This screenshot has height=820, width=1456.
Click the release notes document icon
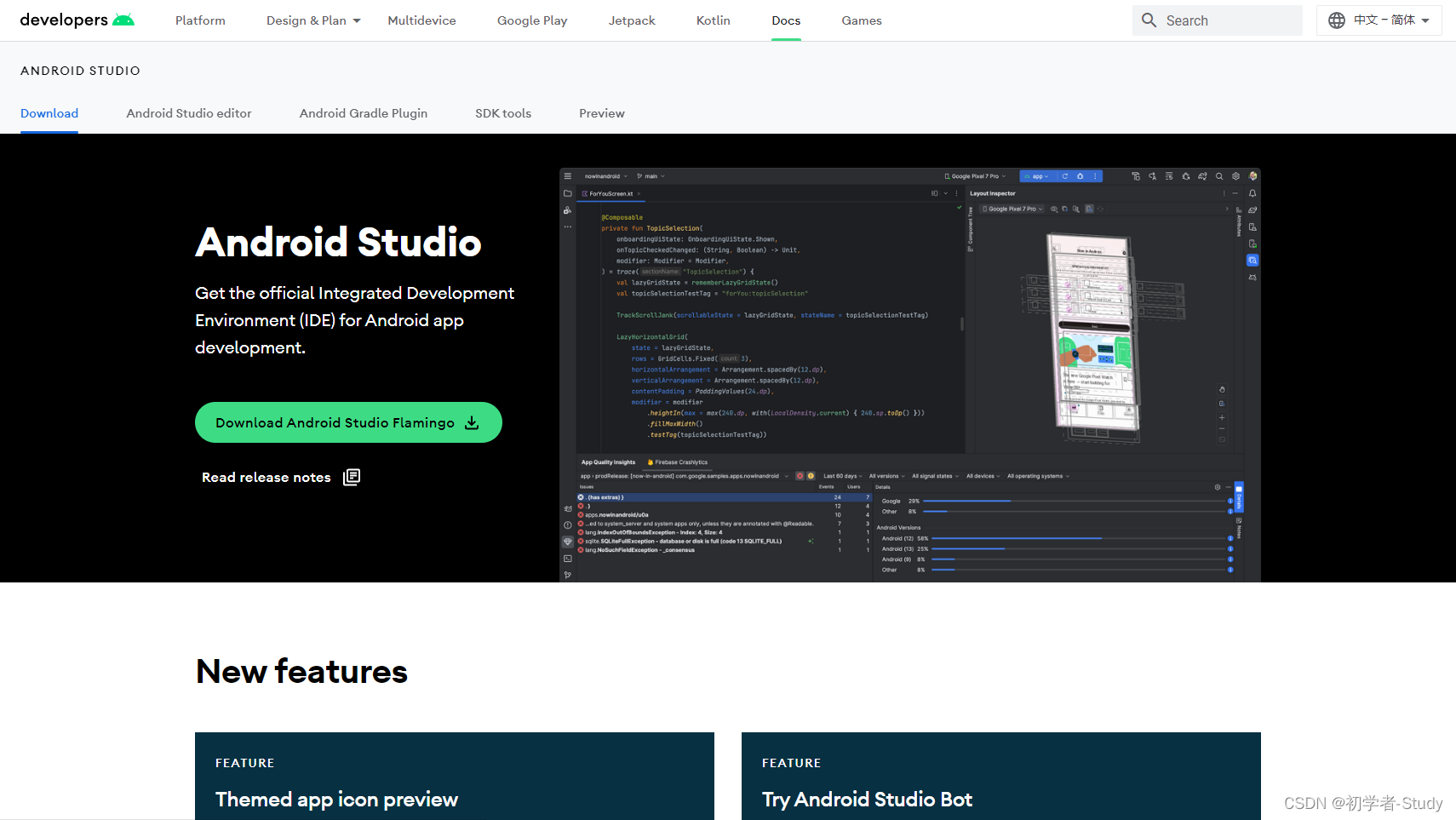pyautogui.click(x=352, y=477)
